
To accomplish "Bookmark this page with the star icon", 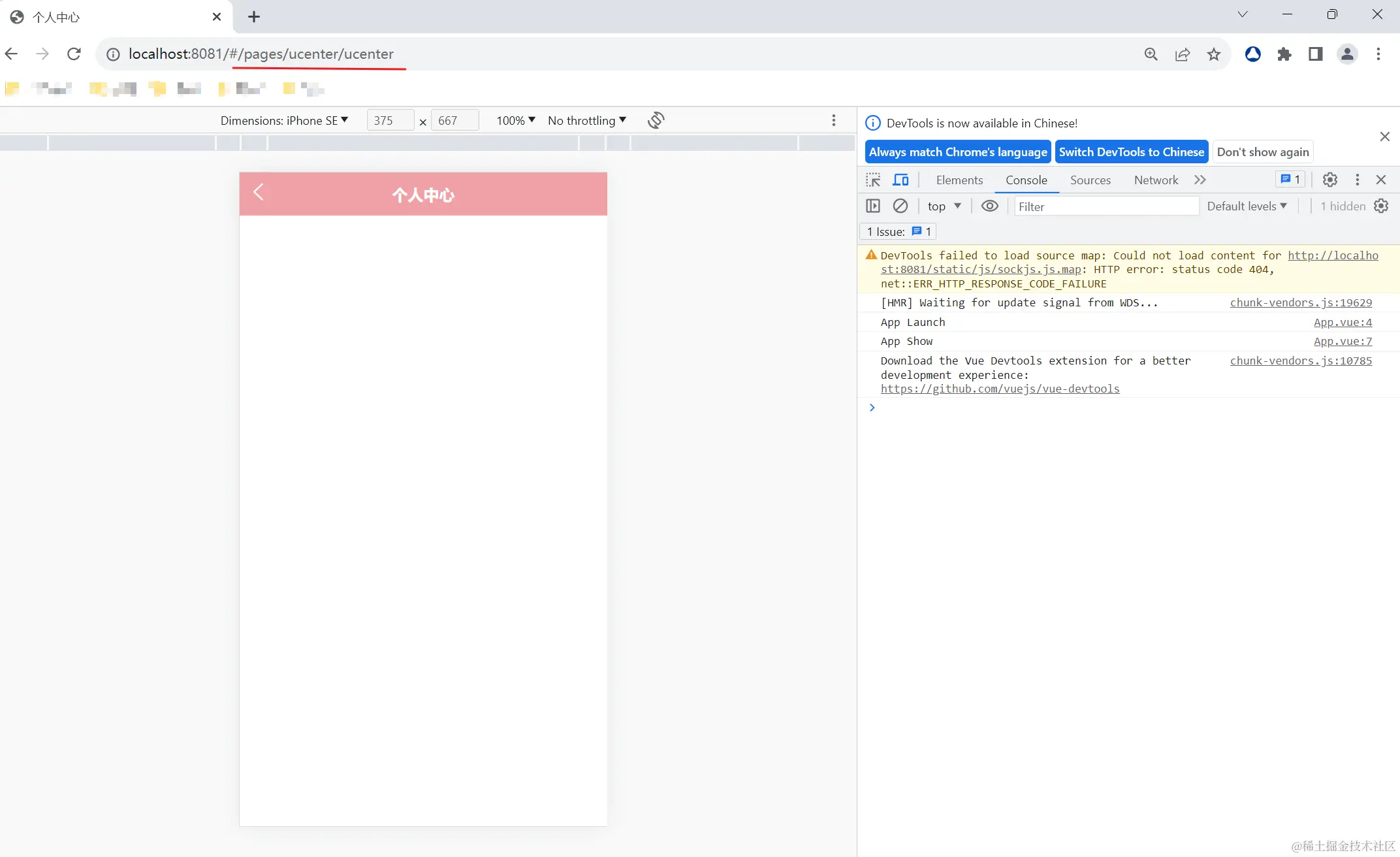I will [1213, 54].
